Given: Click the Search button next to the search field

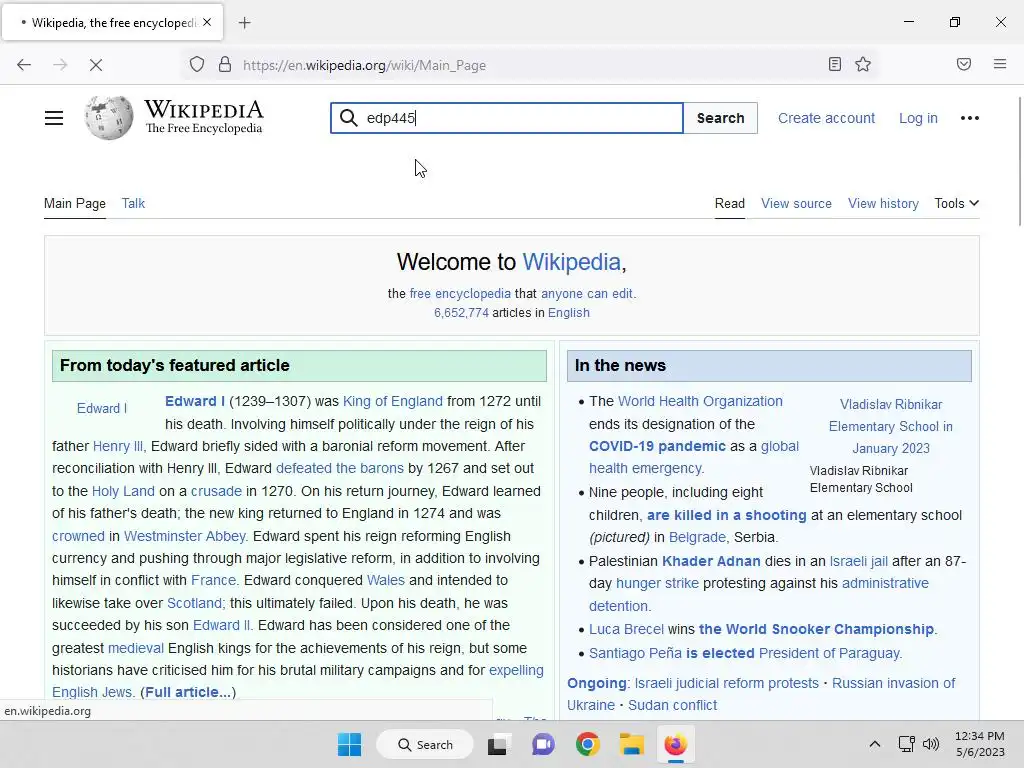Looking at the screenshot, I should pos(720,118).
